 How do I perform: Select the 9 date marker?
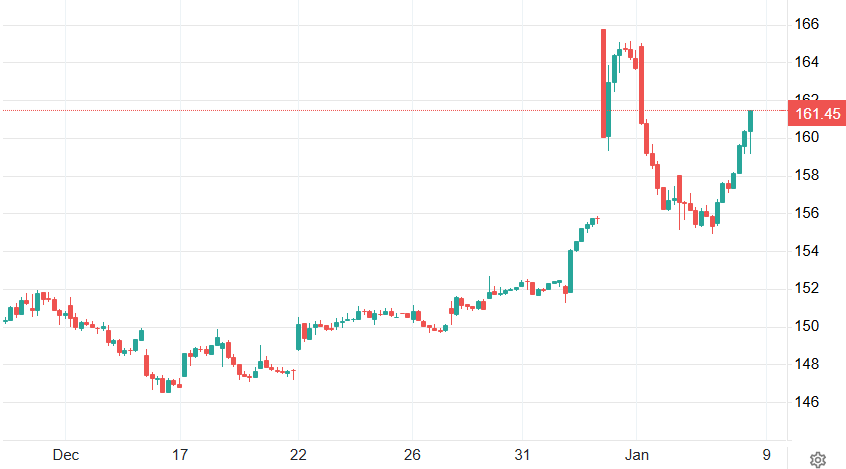[x=766, y=455]
